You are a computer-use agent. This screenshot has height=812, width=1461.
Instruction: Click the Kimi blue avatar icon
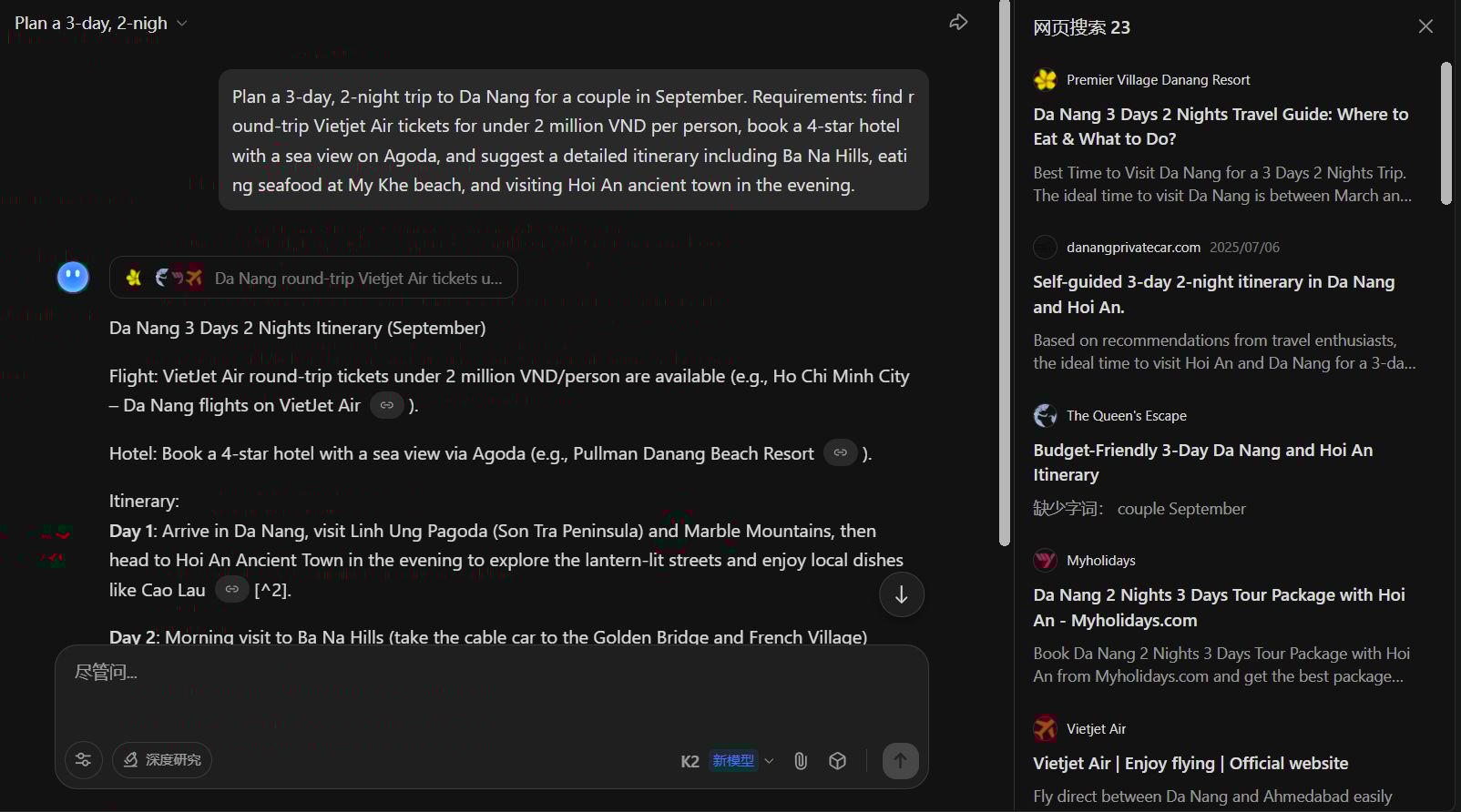coord(73,277)
